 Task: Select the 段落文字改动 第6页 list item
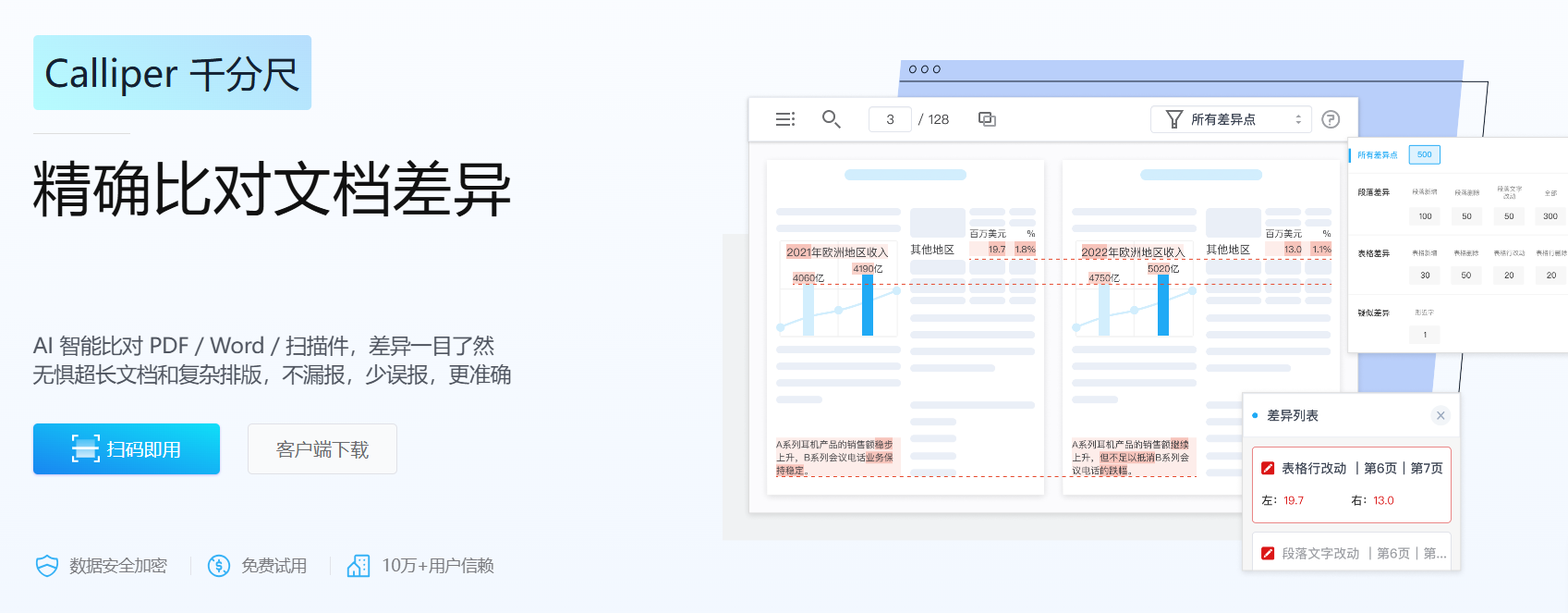[1352, 552]
